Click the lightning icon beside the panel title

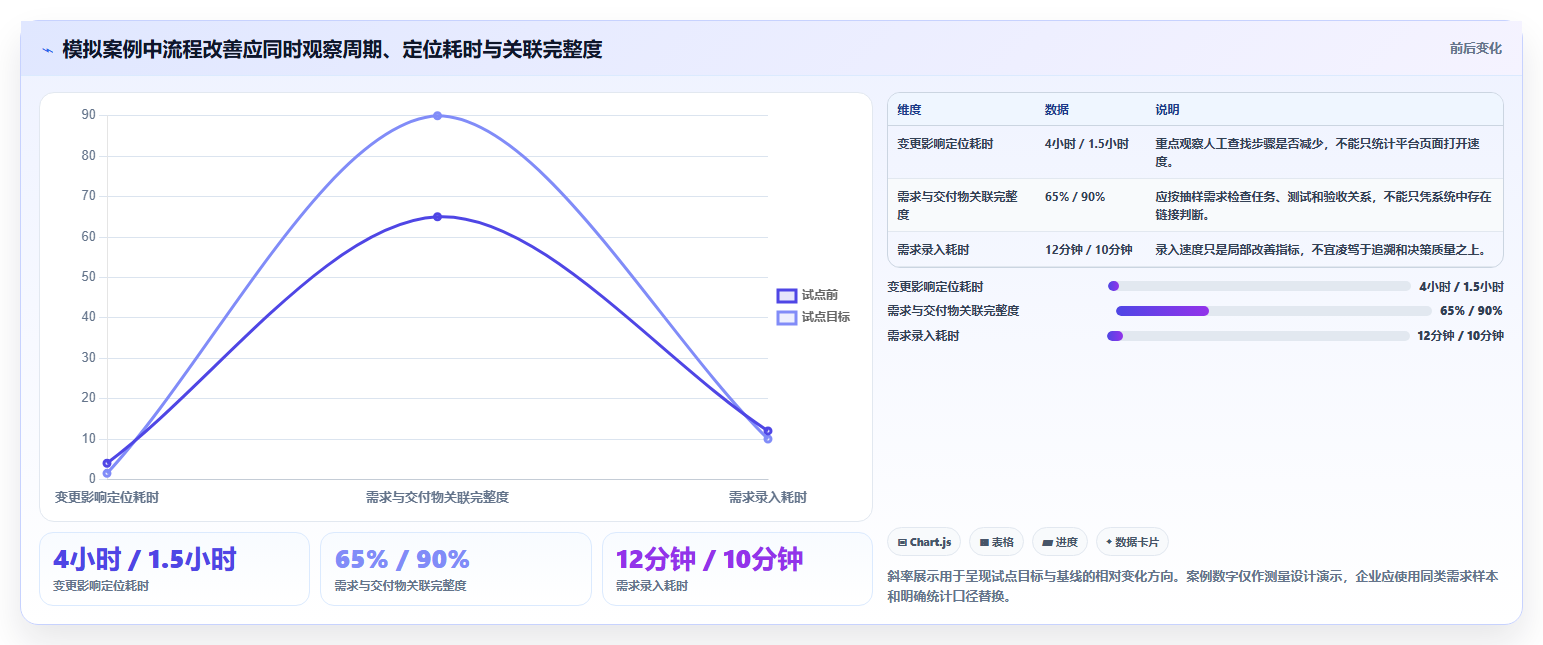[47, 49]
